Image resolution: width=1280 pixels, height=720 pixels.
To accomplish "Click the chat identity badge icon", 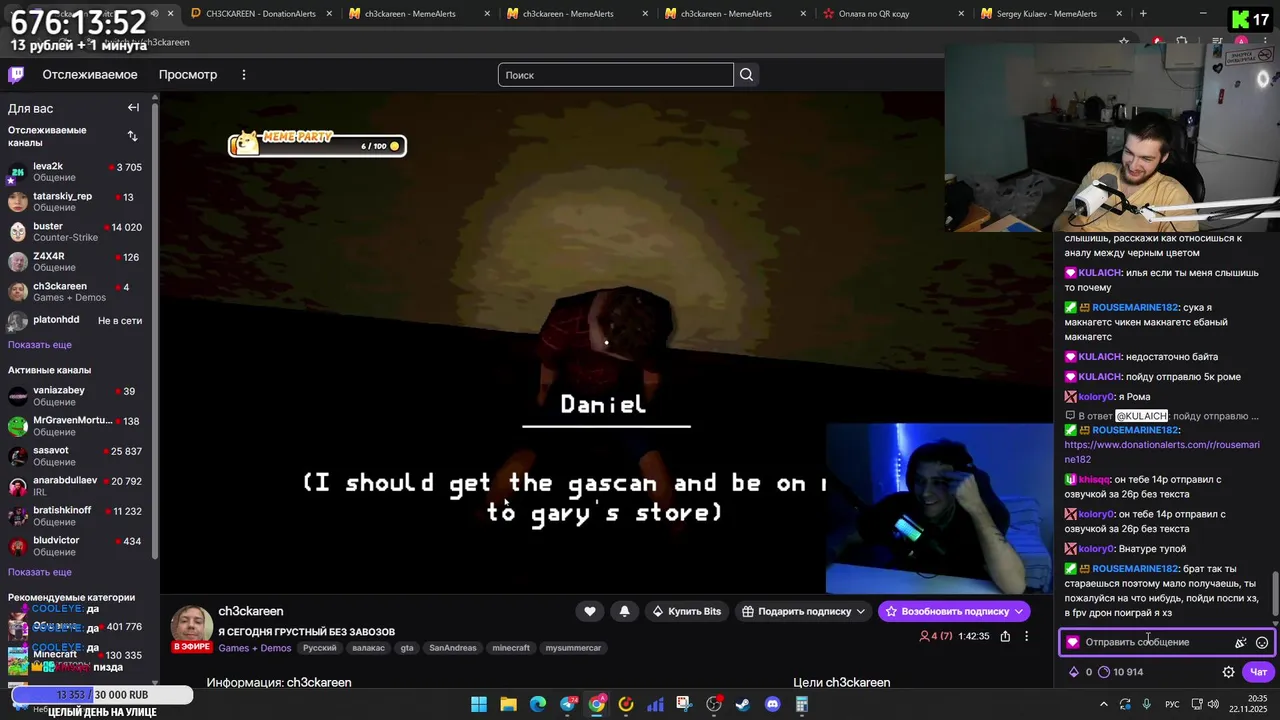I will [x=1073, y=643].
